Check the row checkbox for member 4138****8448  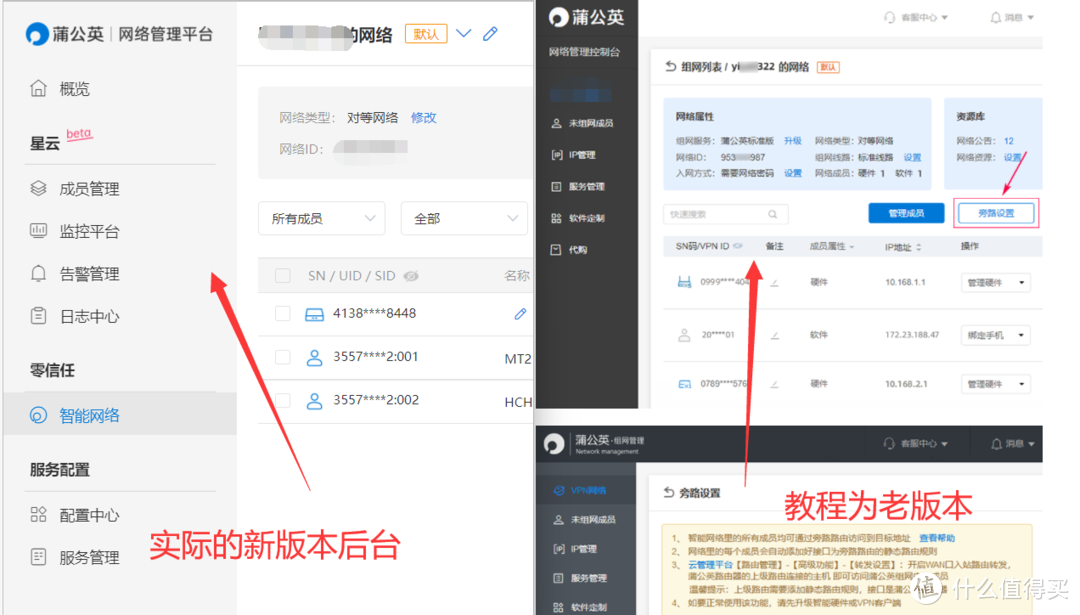(x=282, y=313)
